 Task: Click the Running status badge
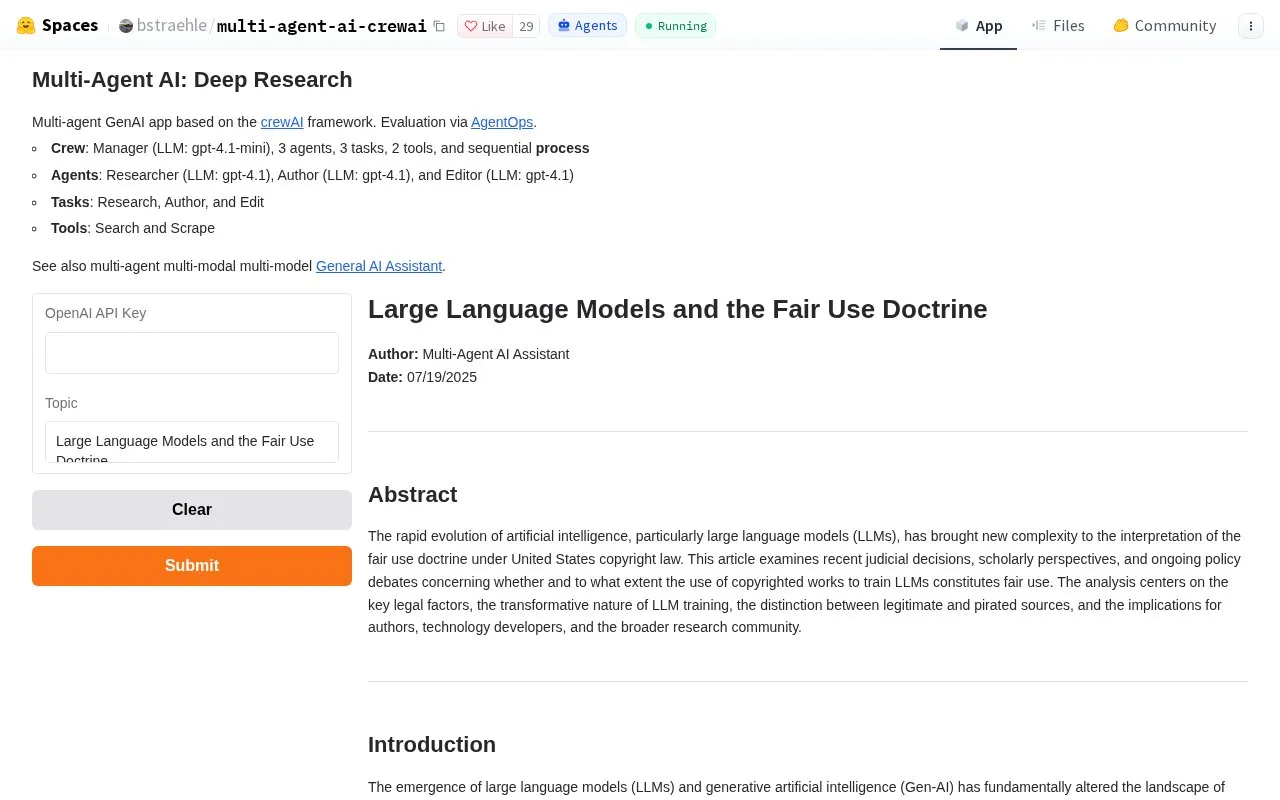675,25
